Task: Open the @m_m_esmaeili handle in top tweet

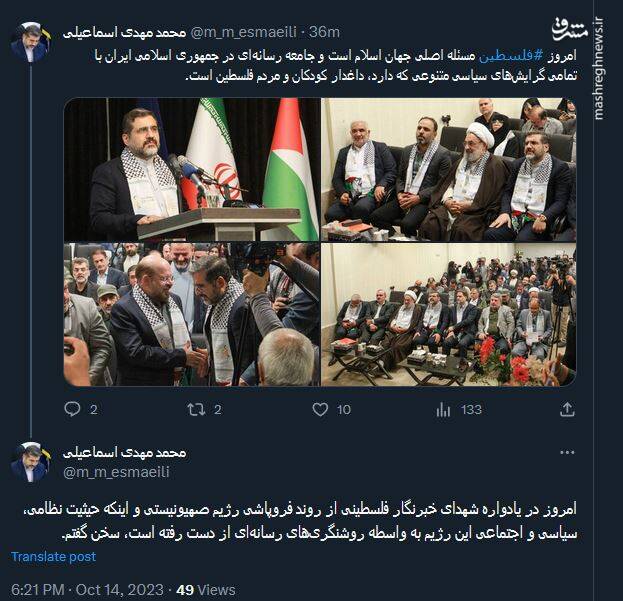Action: [244, 32]
